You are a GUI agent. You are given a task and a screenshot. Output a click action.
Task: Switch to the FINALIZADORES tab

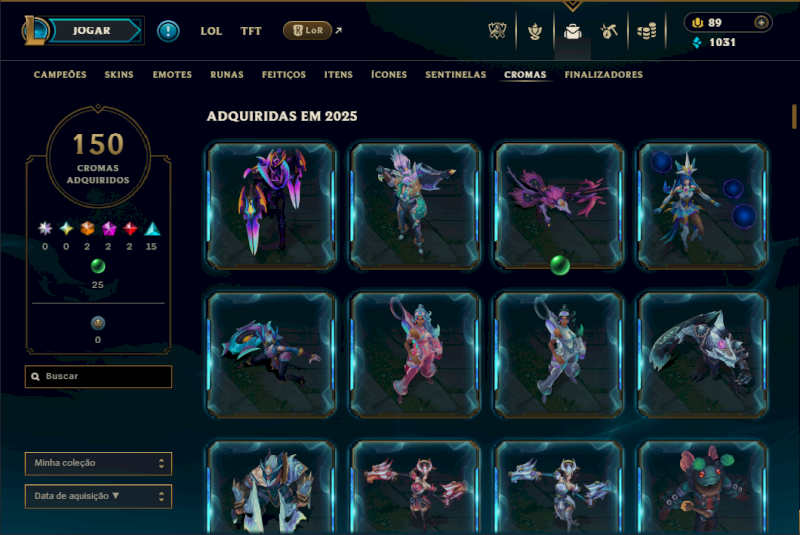[604, 75]
